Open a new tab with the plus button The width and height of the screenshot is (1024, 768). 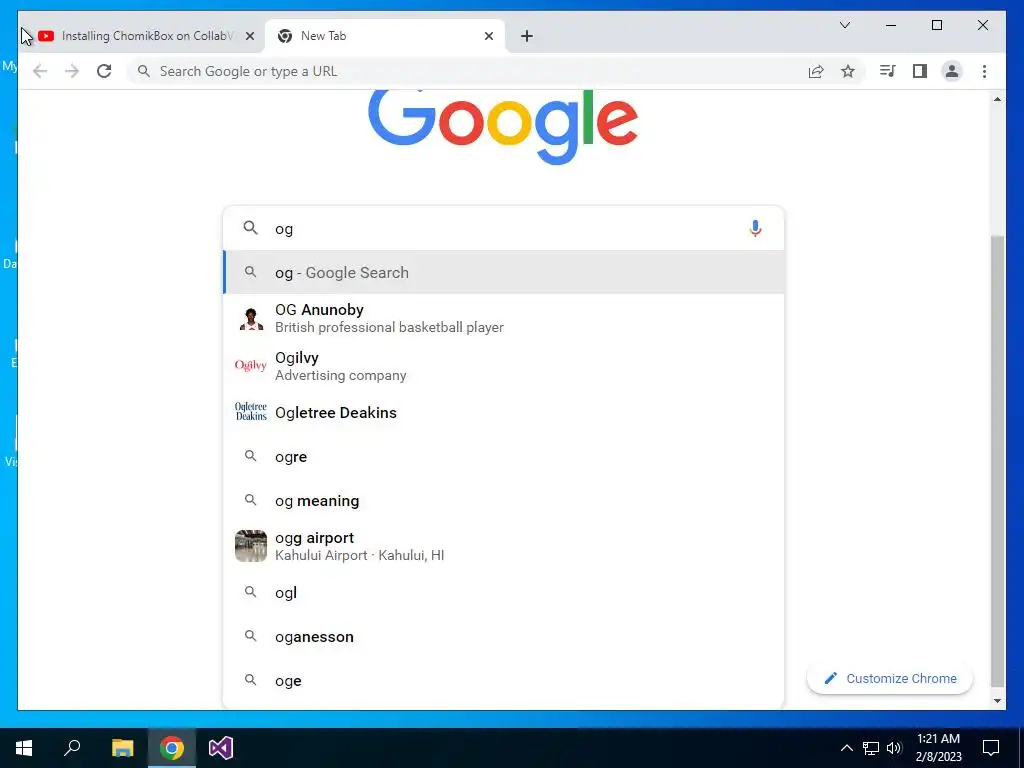(x=527, y=36)
